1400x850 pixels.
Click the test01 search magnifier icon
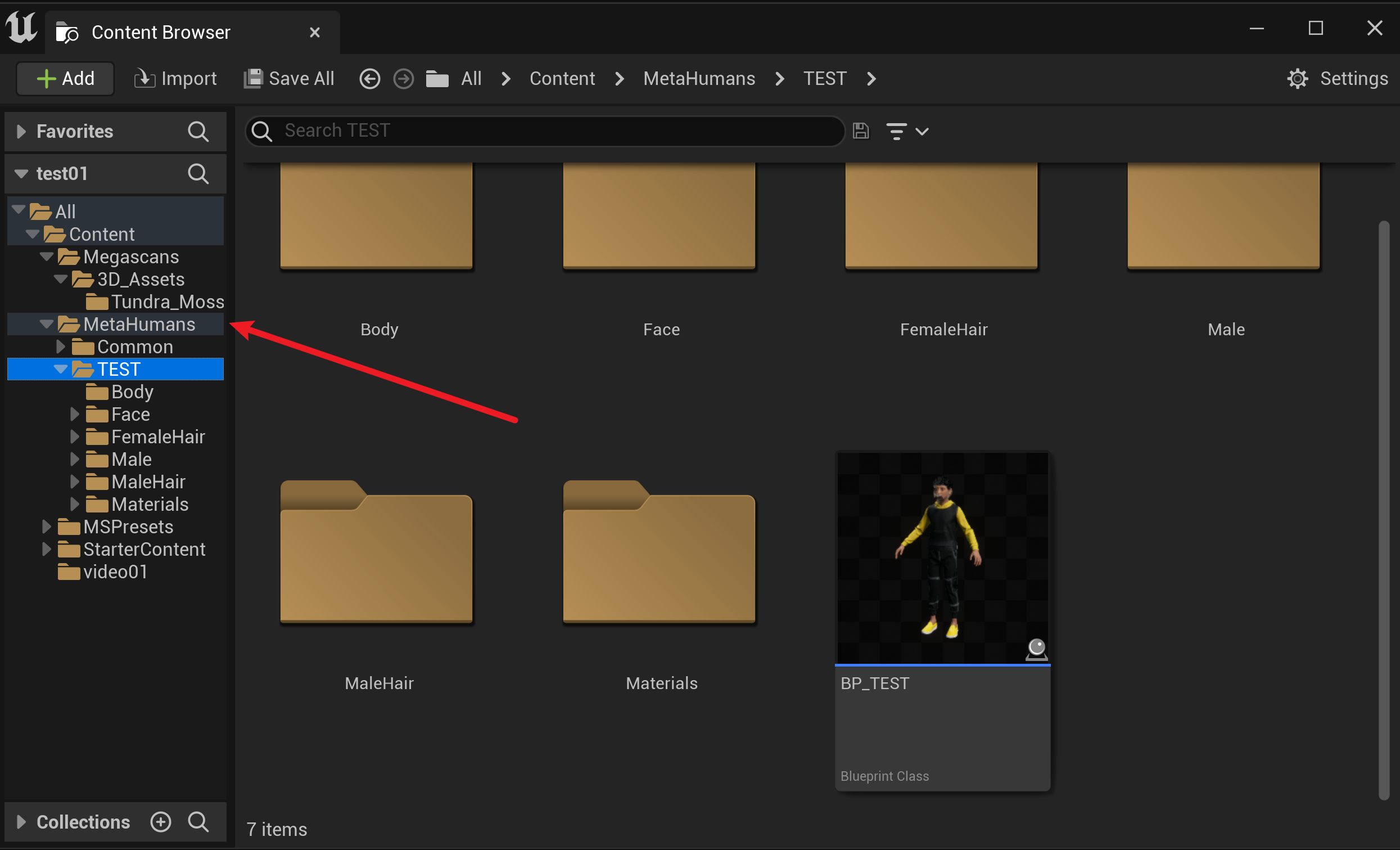tap(198, 173)
